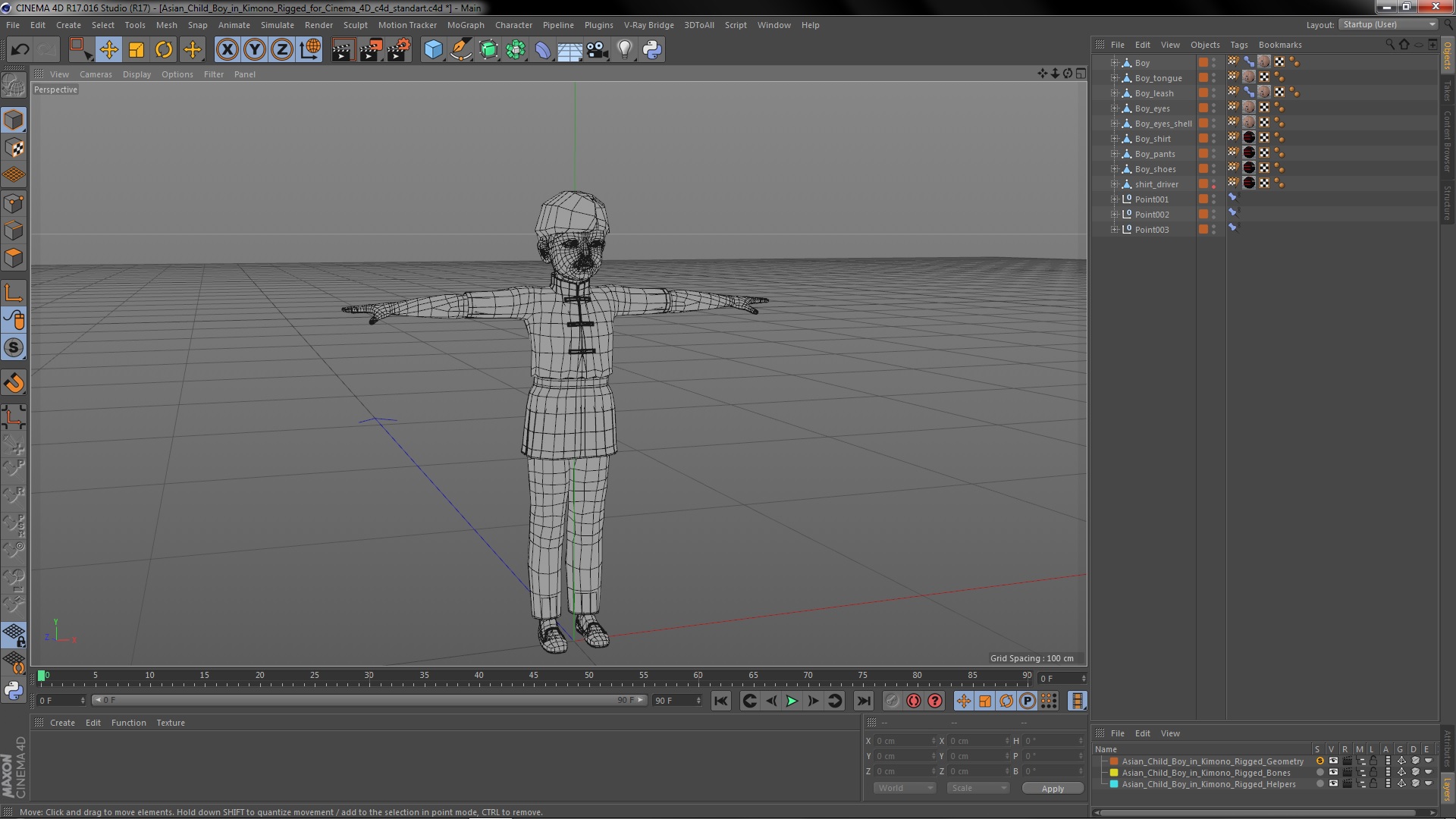Open the Sculpt menu
This screenshot has width=1456, height=819.
coord(355,25)
